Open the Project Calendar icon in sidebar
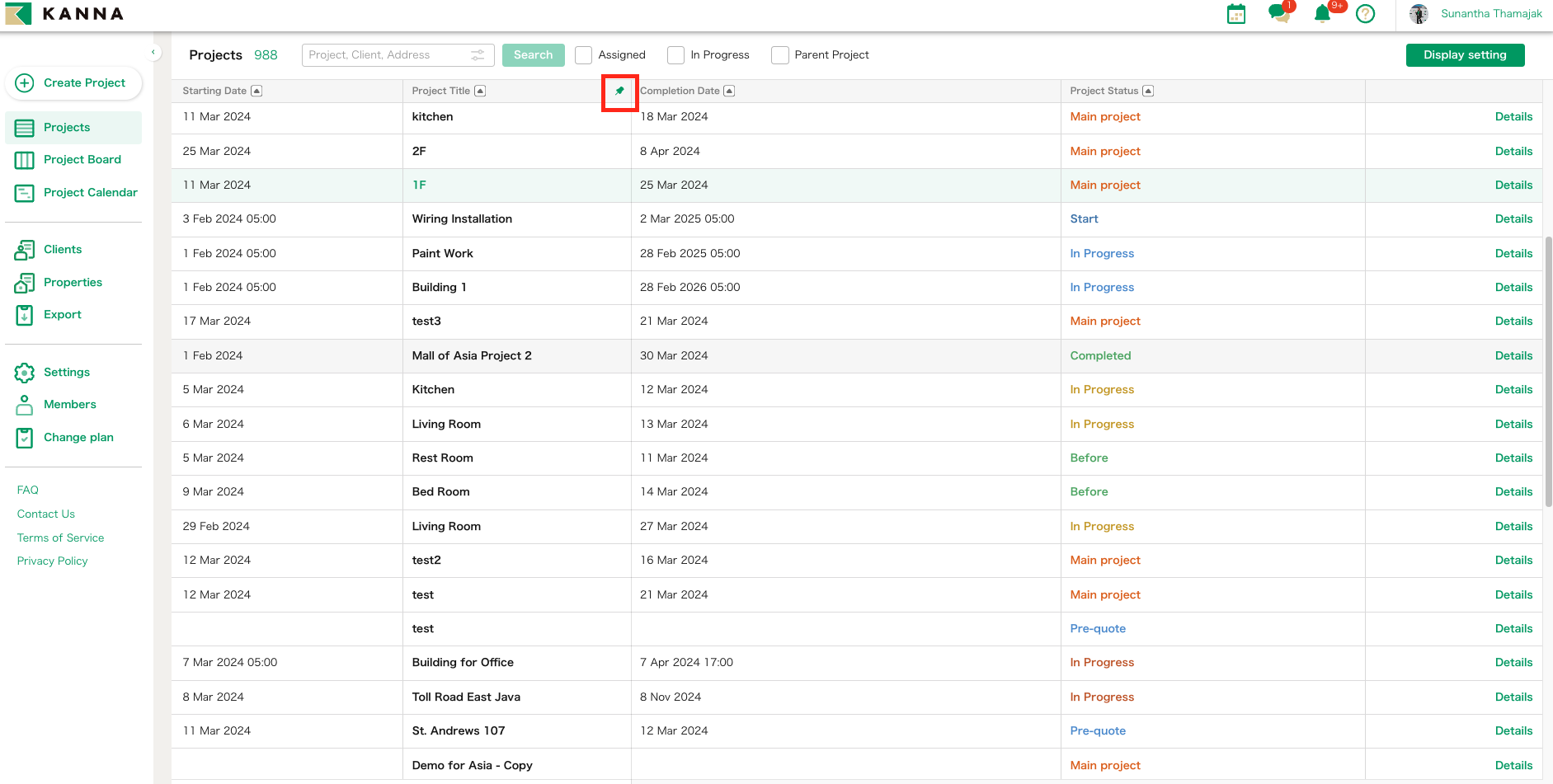The width and height of the screenshot is (1553, 784). point(25,192)
